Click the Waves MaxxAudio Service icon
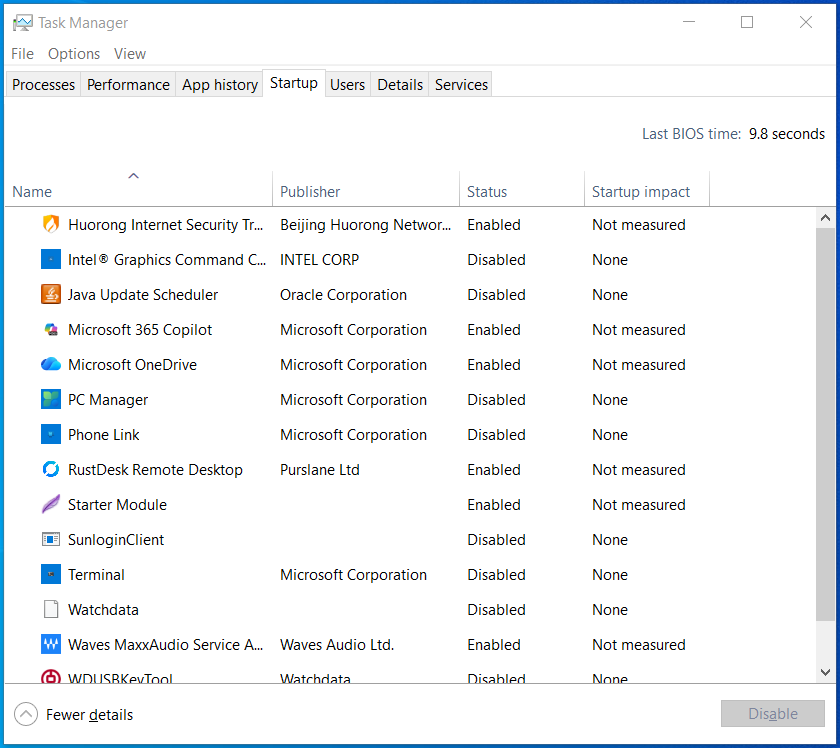 point(51,644)
